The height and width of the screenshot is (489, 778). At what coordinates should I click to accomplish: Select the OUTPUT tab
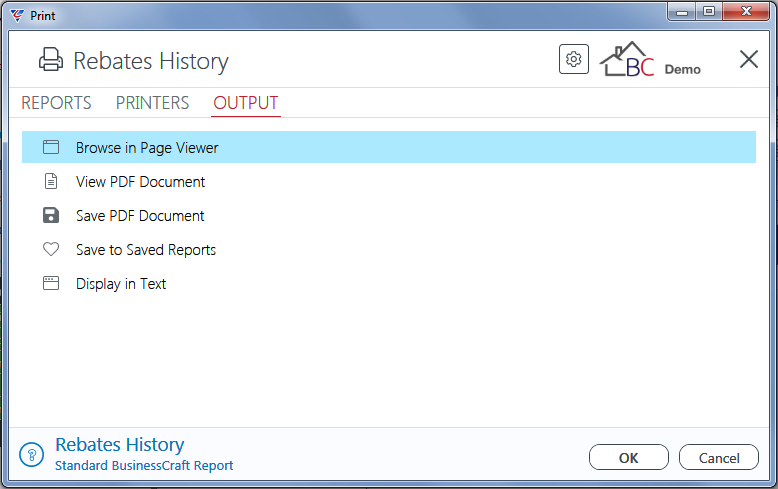(x=246, y=103)
